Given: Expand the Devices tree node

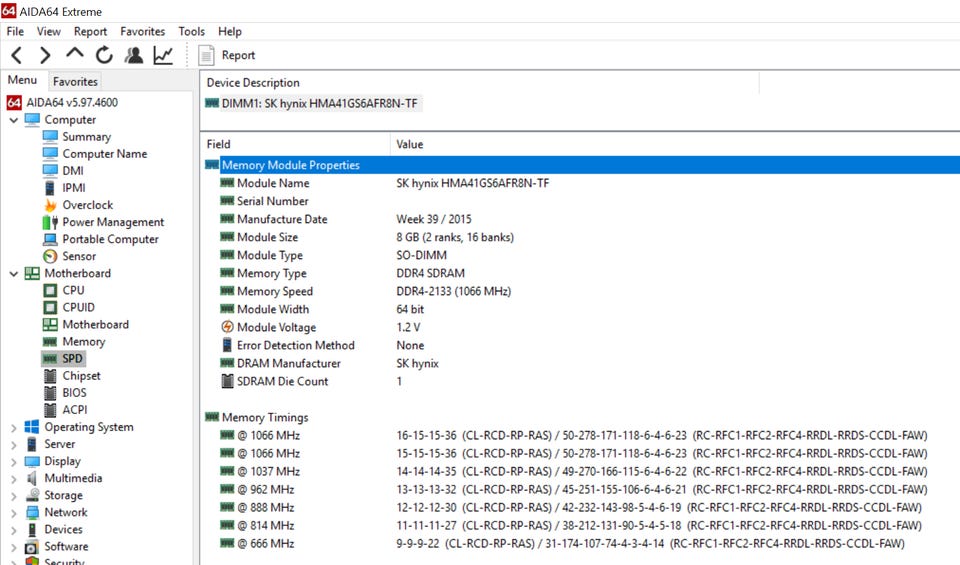Looking at the screenshot, I should click(x=13, y=530).
